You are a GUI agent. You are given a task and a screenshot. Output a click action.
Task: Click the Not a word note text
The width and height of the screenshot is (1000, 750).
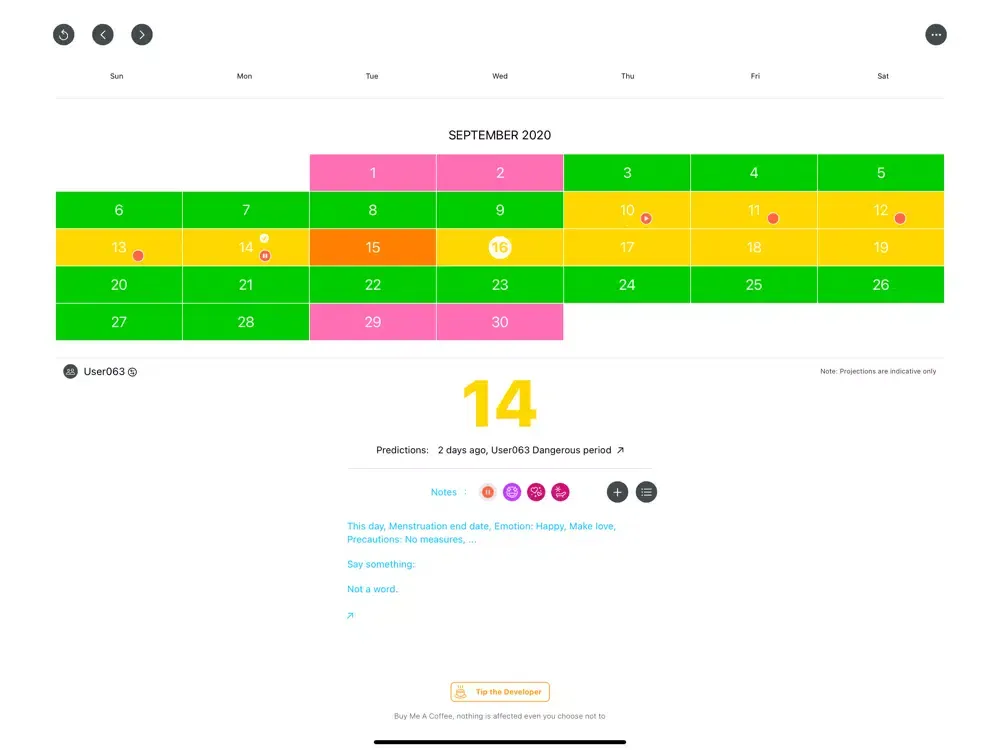click(372, 589)
